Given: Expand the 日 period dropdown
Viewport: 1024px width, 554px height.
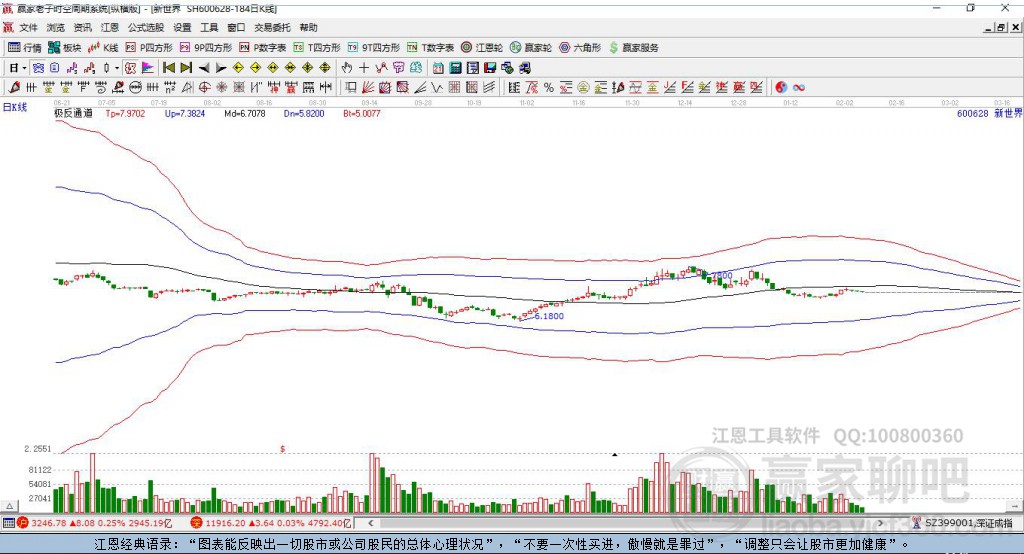Looking at the screenshot, I should pyautogui.click(x=15, y=68).
